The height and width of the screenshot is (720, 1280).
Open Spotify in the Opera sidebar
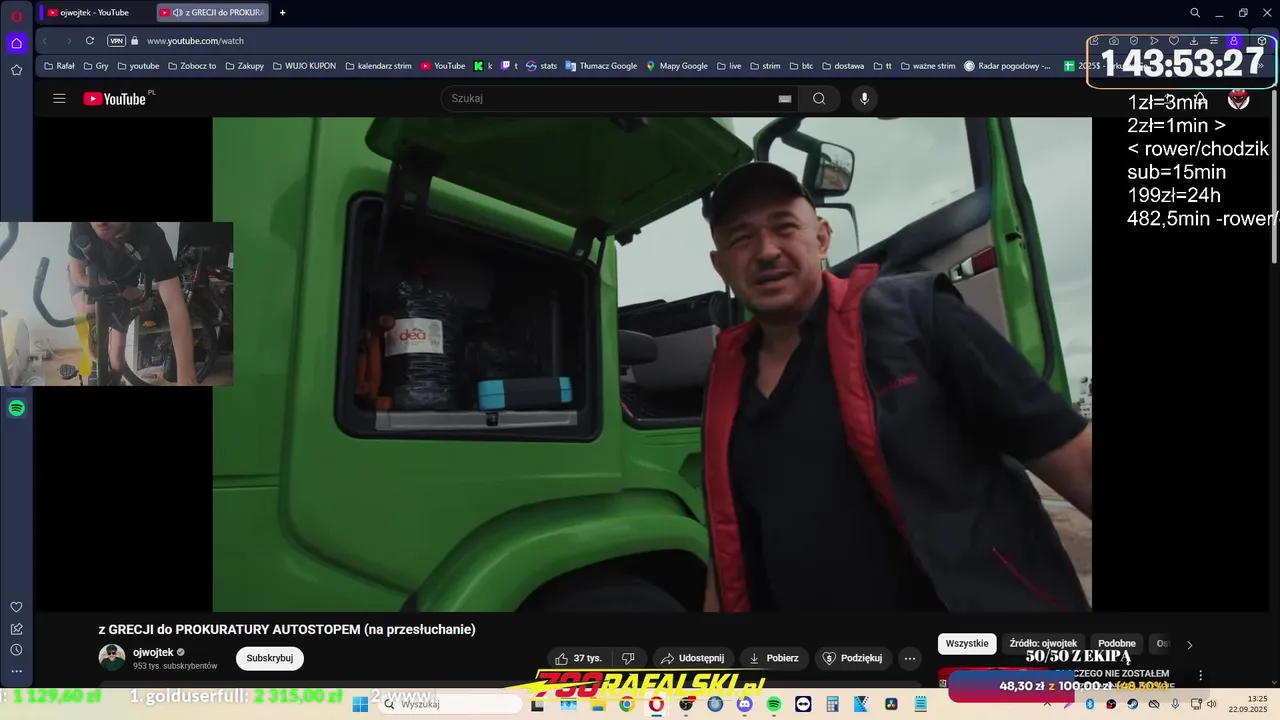tap(16, 408)
